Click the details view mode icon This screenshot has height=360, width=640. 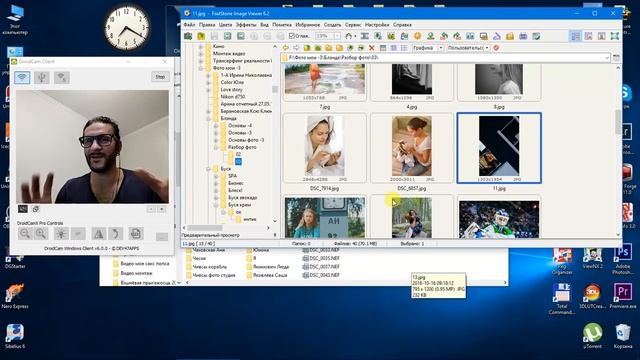tap(404, 48)
